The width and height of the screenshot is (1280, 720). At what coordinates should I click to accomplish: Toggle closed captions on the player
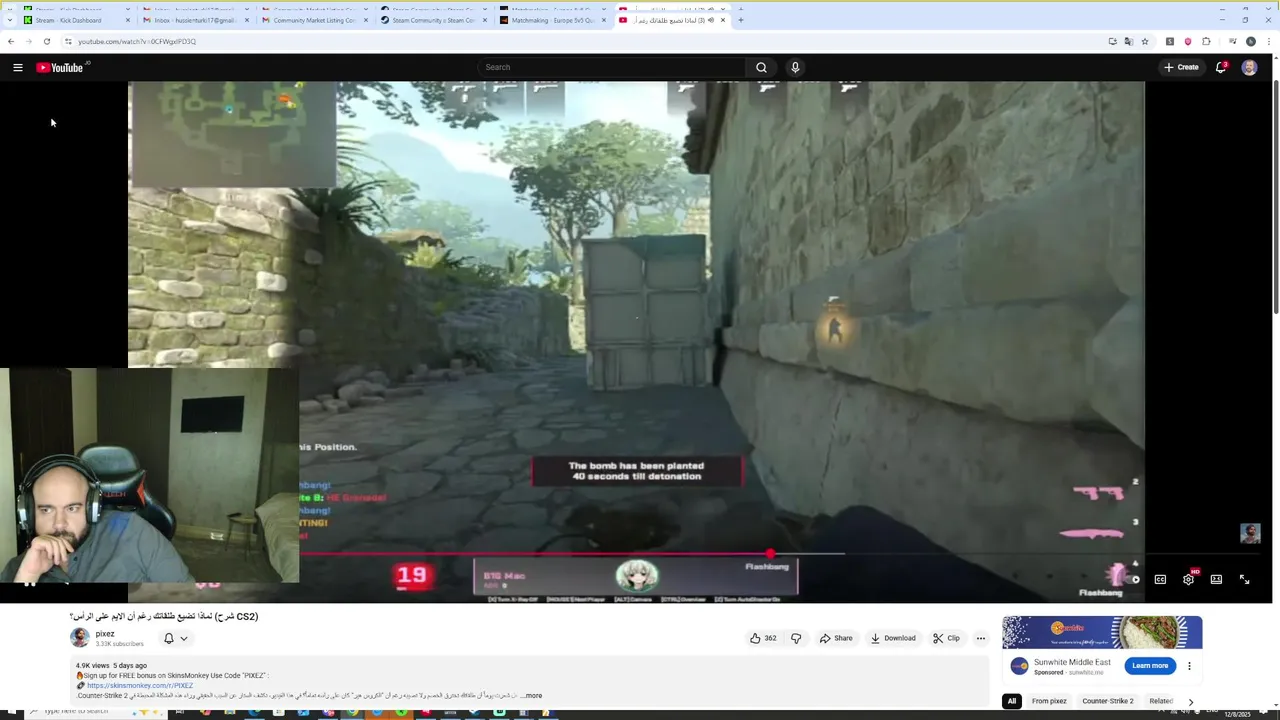pyautogui.click(x=1160, y=579)
